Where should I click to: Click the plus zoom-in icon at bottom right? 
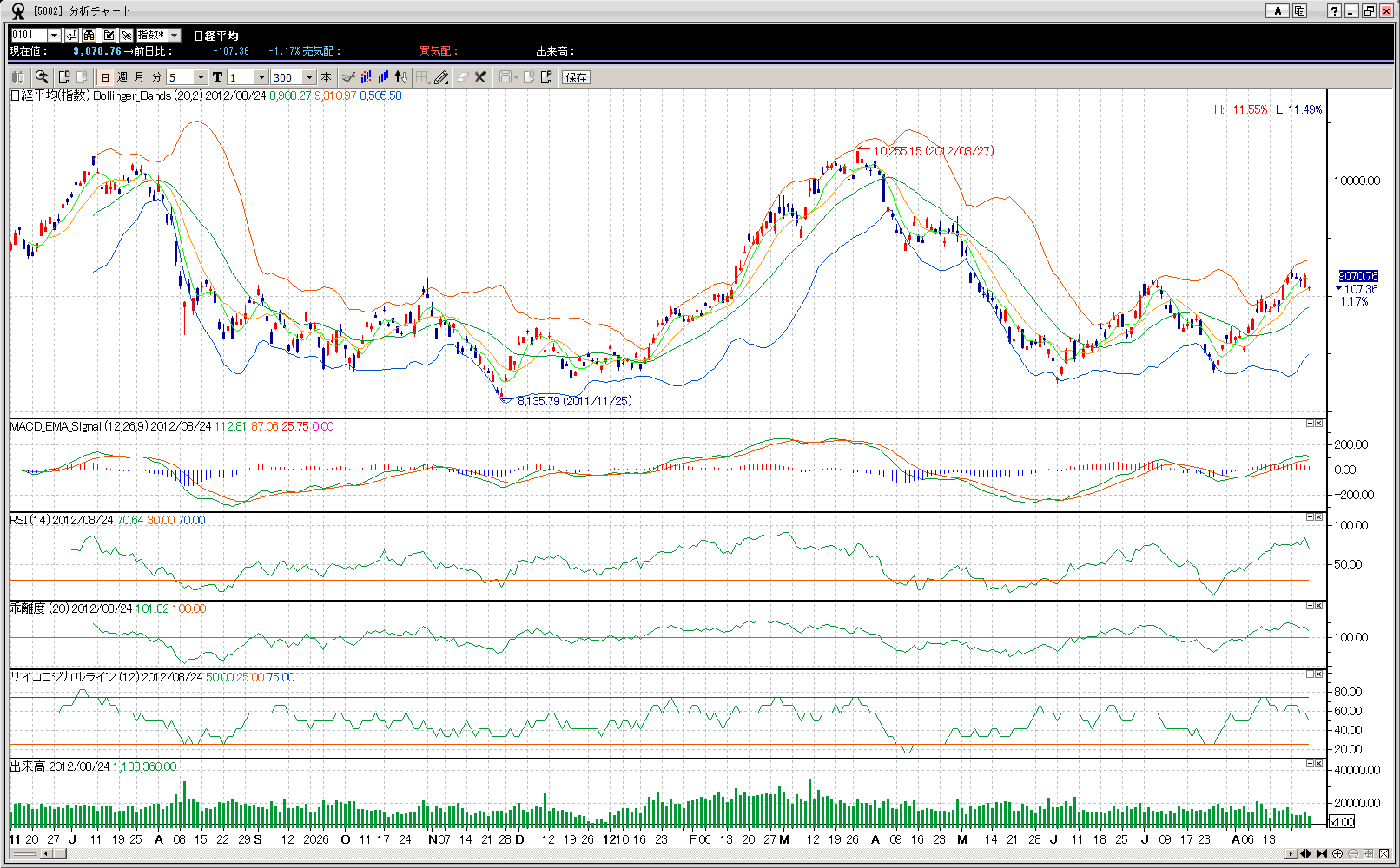[1337, 854]
